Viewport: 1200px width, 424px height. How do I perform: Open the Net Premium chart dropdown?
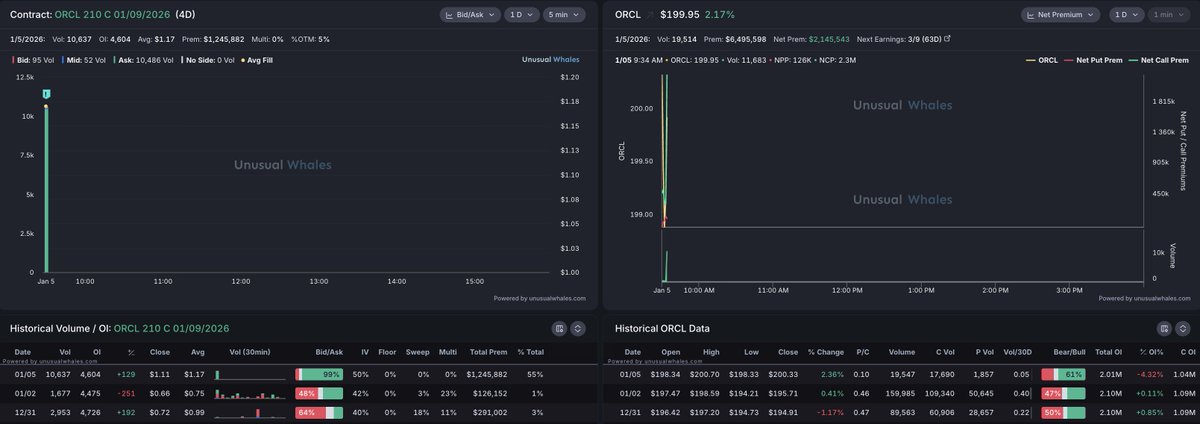coord(1060,15)
